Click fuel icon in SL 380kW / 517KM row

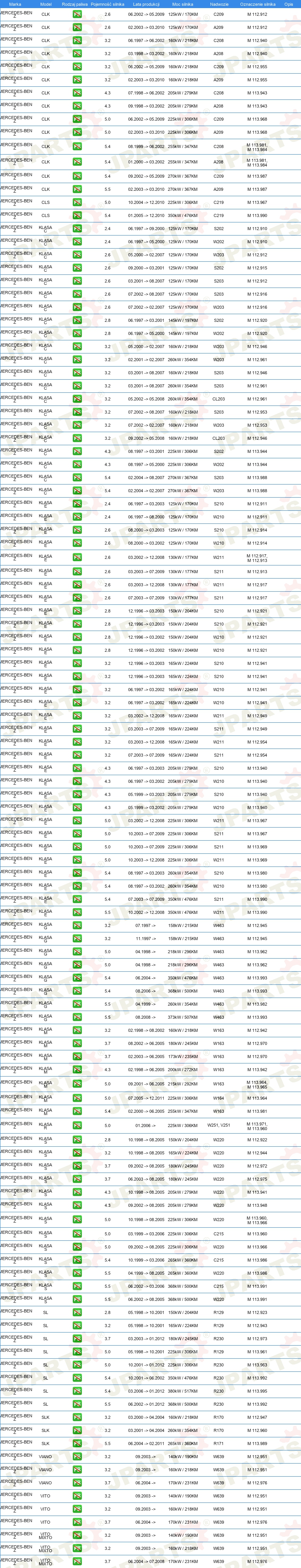[77, 1391]
